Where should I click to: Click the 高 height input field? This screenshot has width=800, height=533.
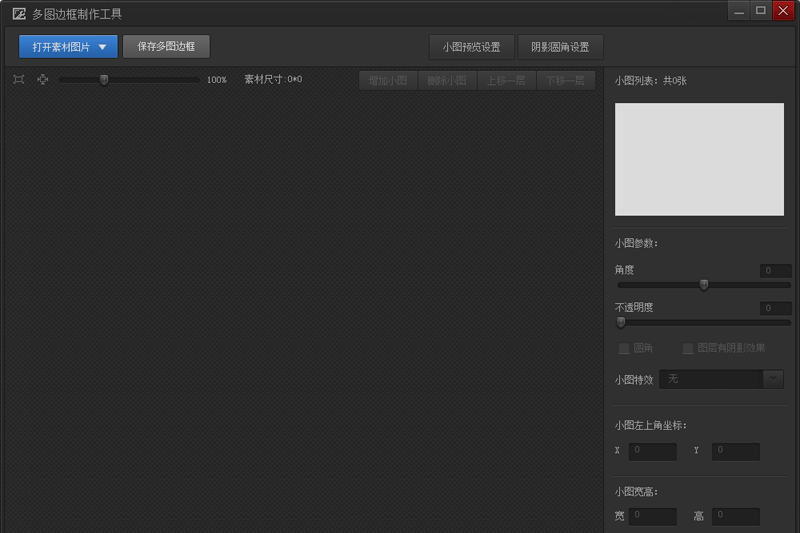click(736, 516)
